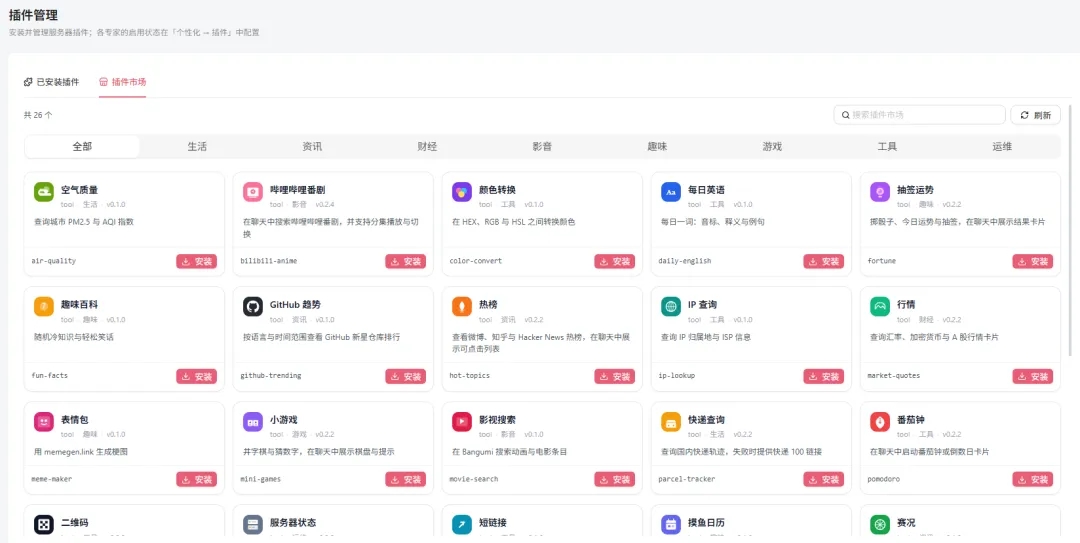Click the IP 查询 globe icon
1080x543 pixels.
pos(671,307)
